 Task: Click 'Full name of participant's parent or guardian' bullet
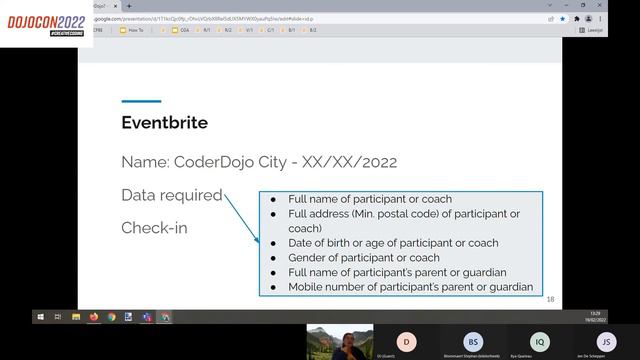pos(397,272)
